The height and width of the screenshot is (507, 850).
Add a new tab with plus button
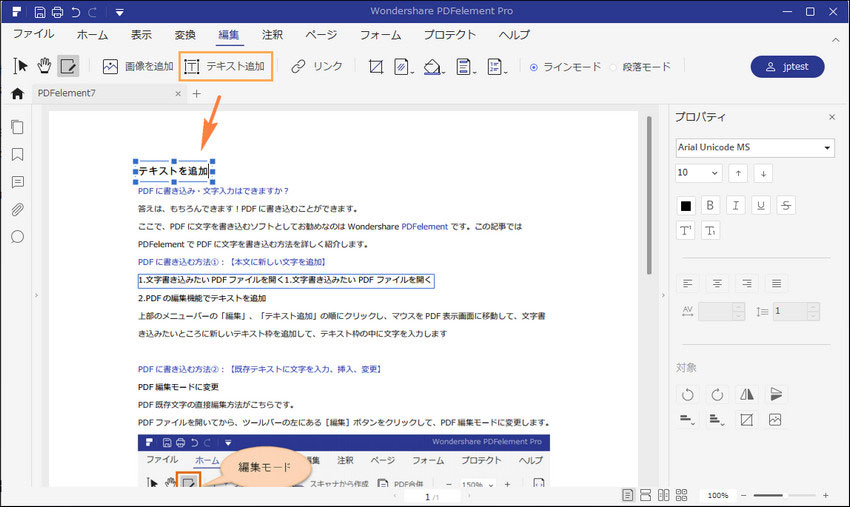pyautogui.click(x=196, y=94)
